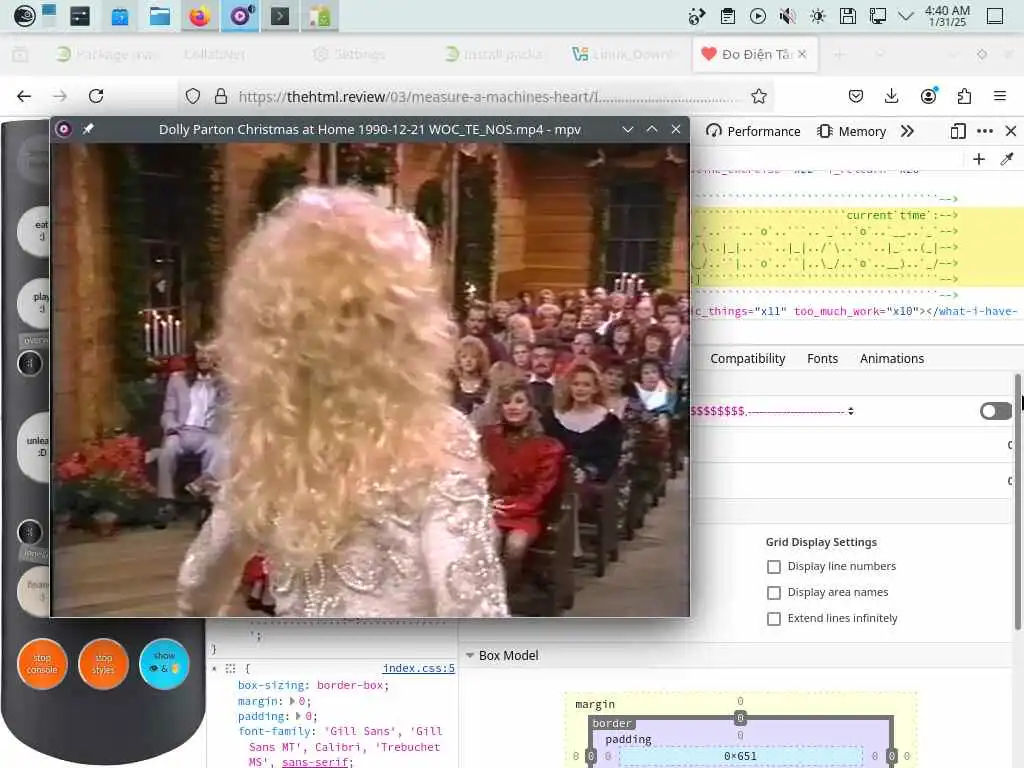
Task: Select the Compatibility inspector tab
Action: pyautogui.click(x=748, y=359)
